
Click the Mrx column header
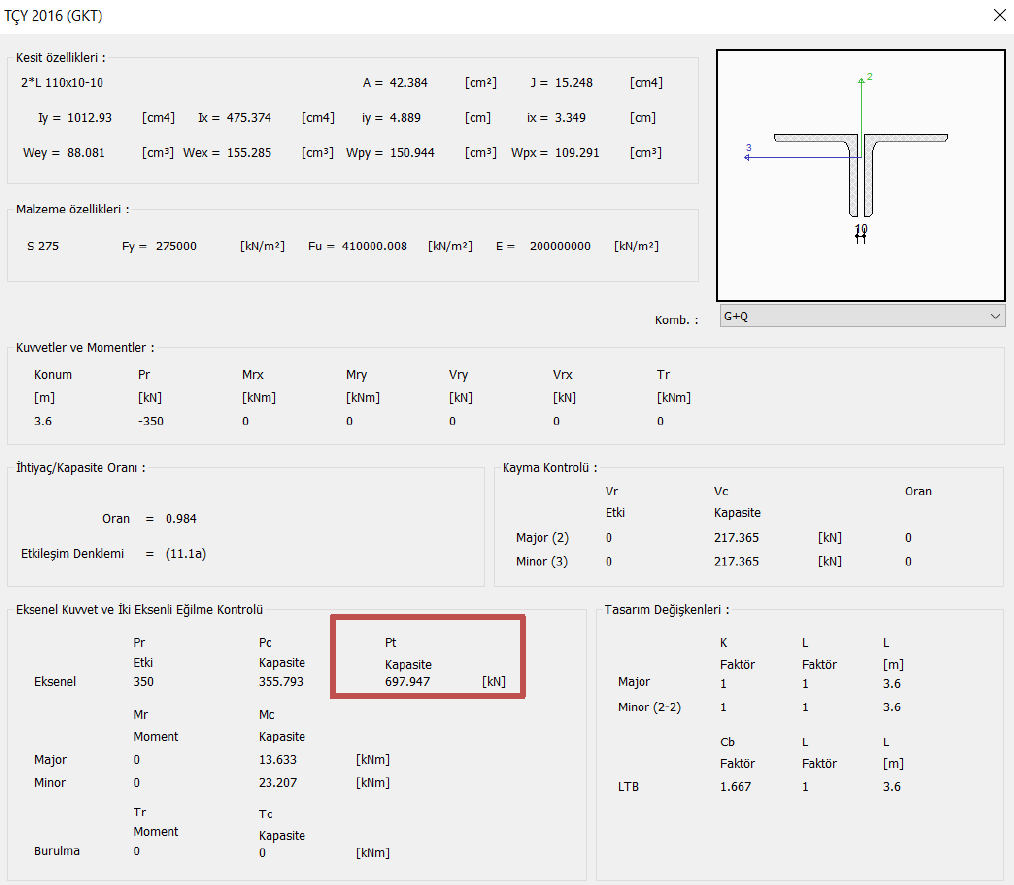[x=253, y=374]
